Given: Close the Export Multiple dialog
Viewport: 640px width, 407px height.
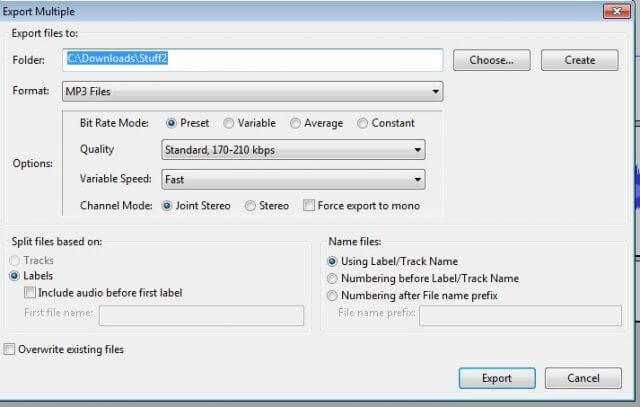Looking at the screenshot, I should click(617, 11).
